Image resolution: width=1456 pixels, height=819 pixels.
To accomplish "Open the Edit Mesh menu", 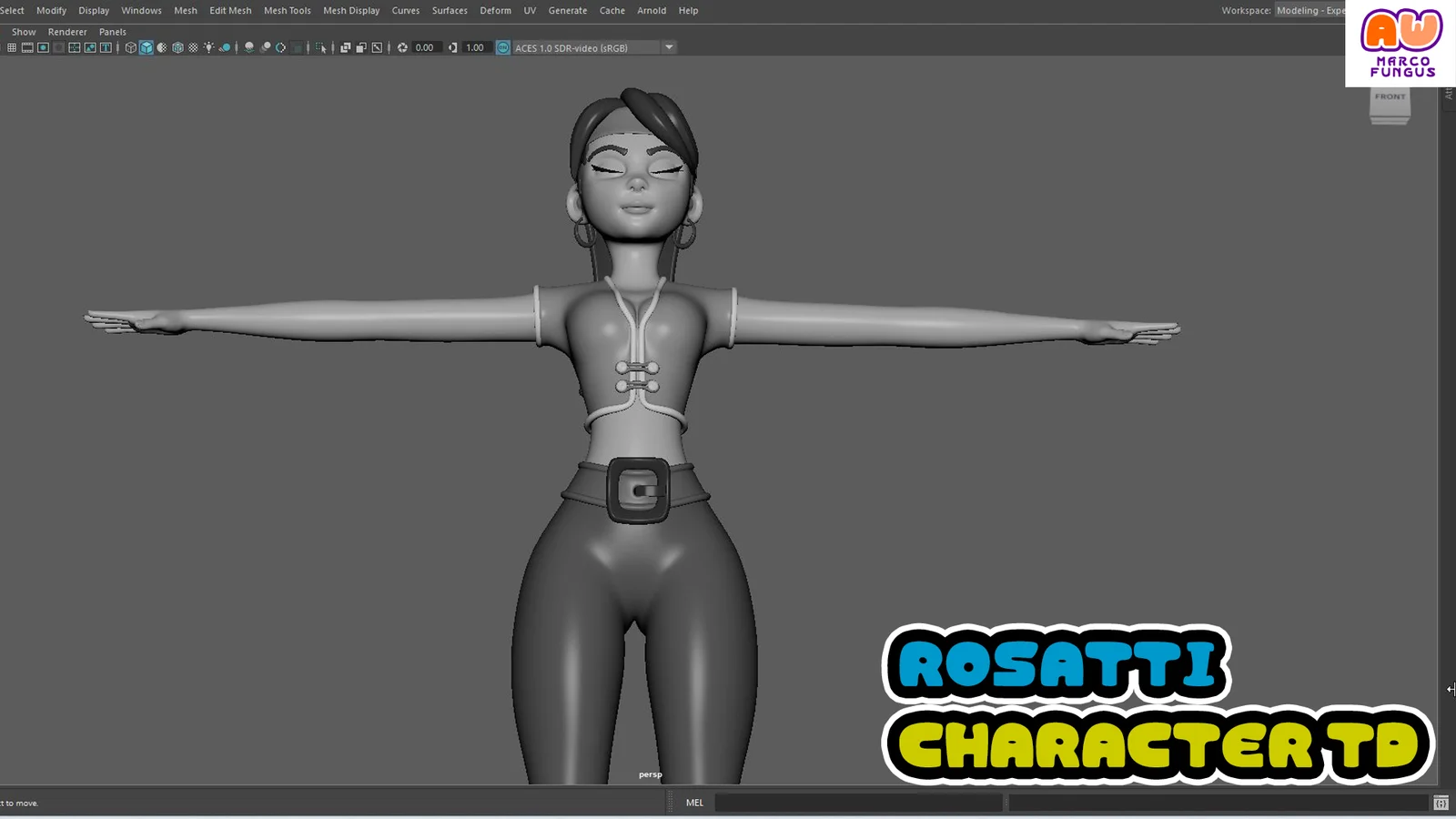I will pos(230,10).
